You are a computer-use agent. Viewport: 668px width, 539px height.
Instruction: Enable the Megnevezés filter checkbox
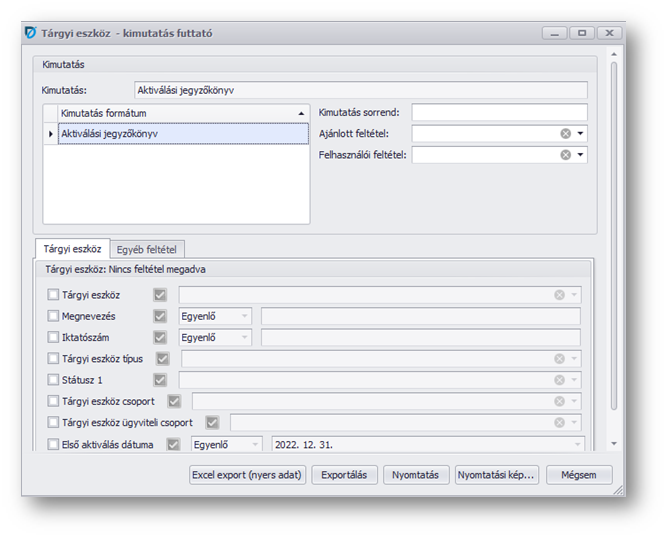tap(54, 316)
